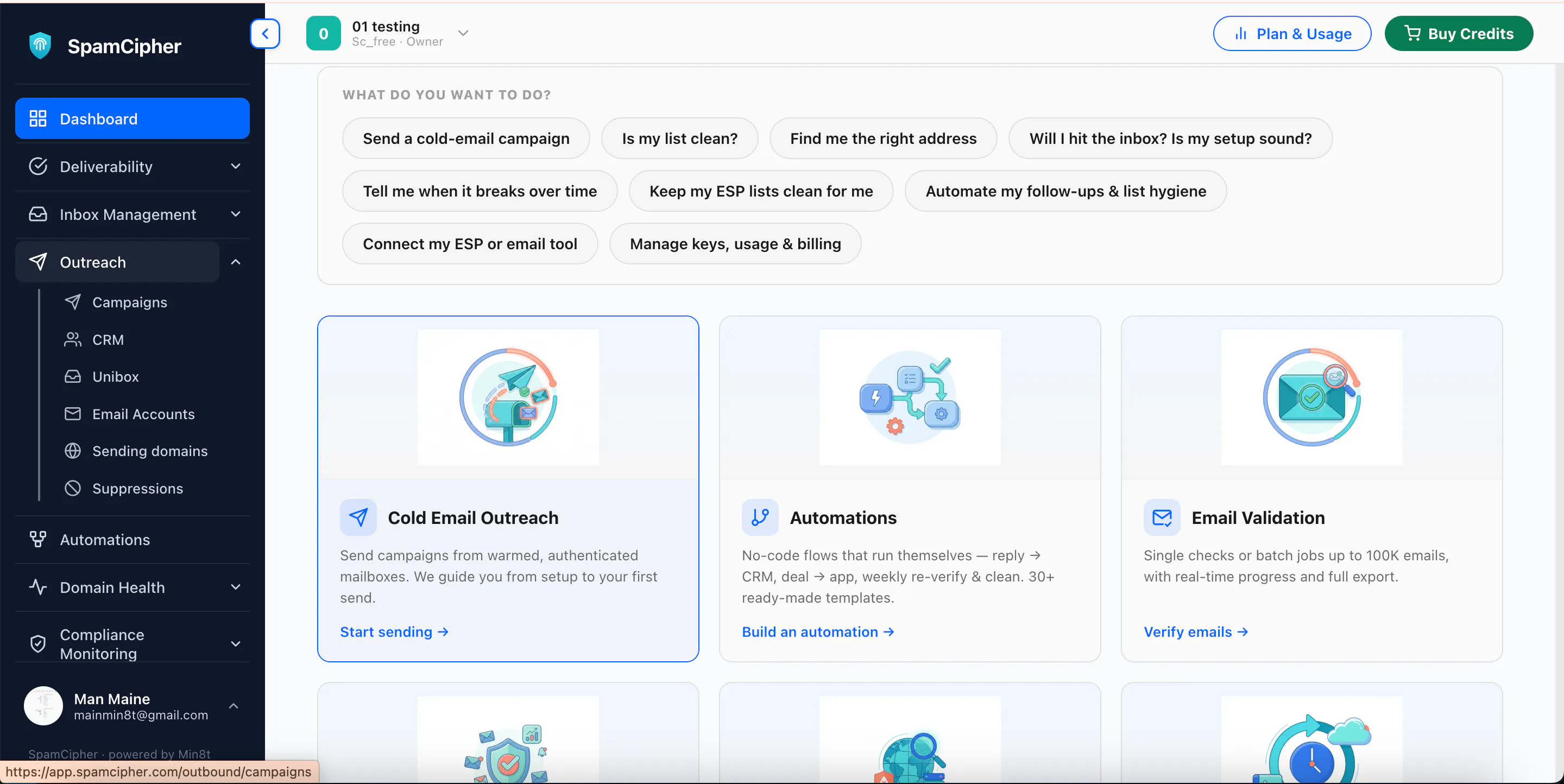Open CRM from the Outreach submenu
This screenshot has height=784, width=1564.
click(x=108, y=340)
